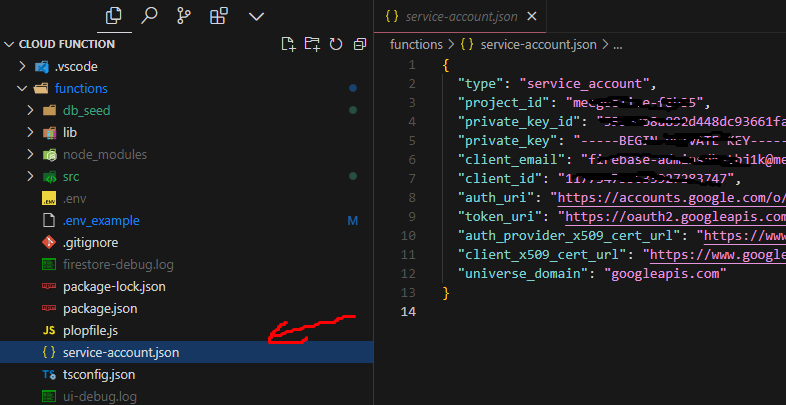The image size is (786, 405).
Task: Click functions in the breadcrumb path
Action: click(x=416, y=44)
